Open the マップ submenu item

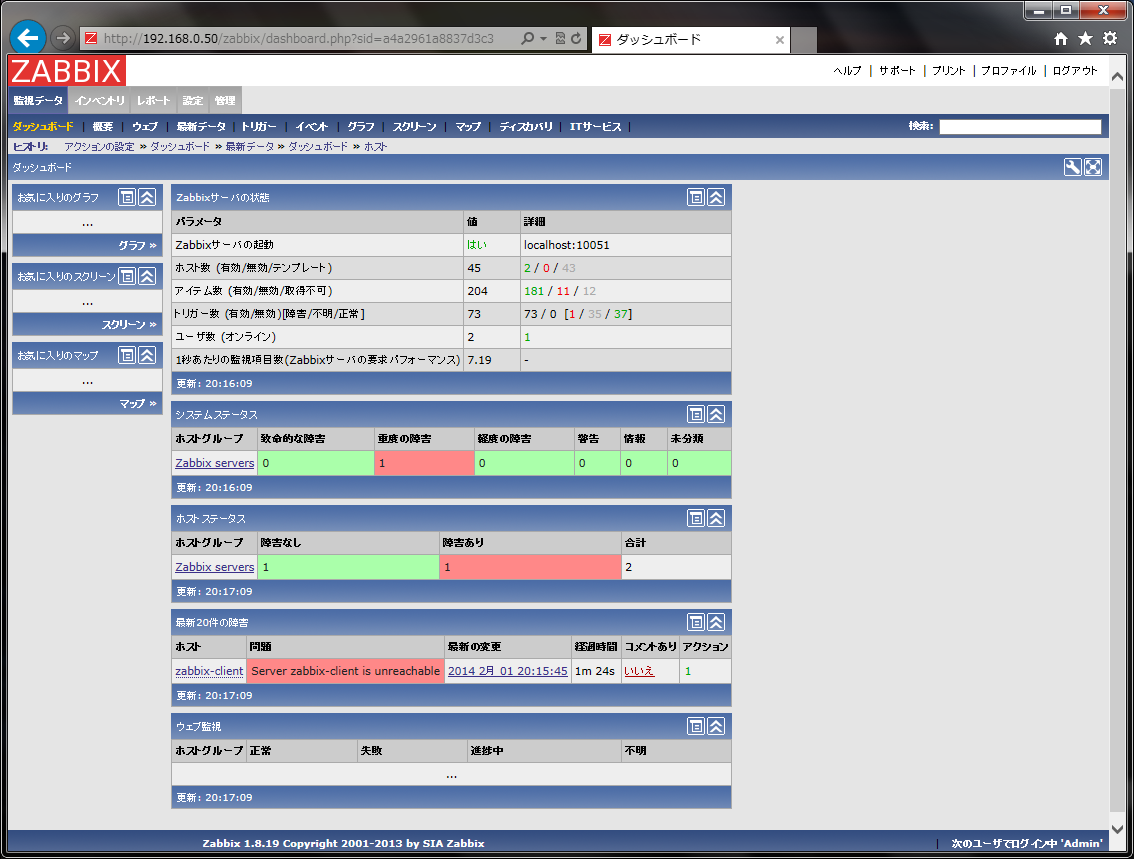click(x=468, y=127)
